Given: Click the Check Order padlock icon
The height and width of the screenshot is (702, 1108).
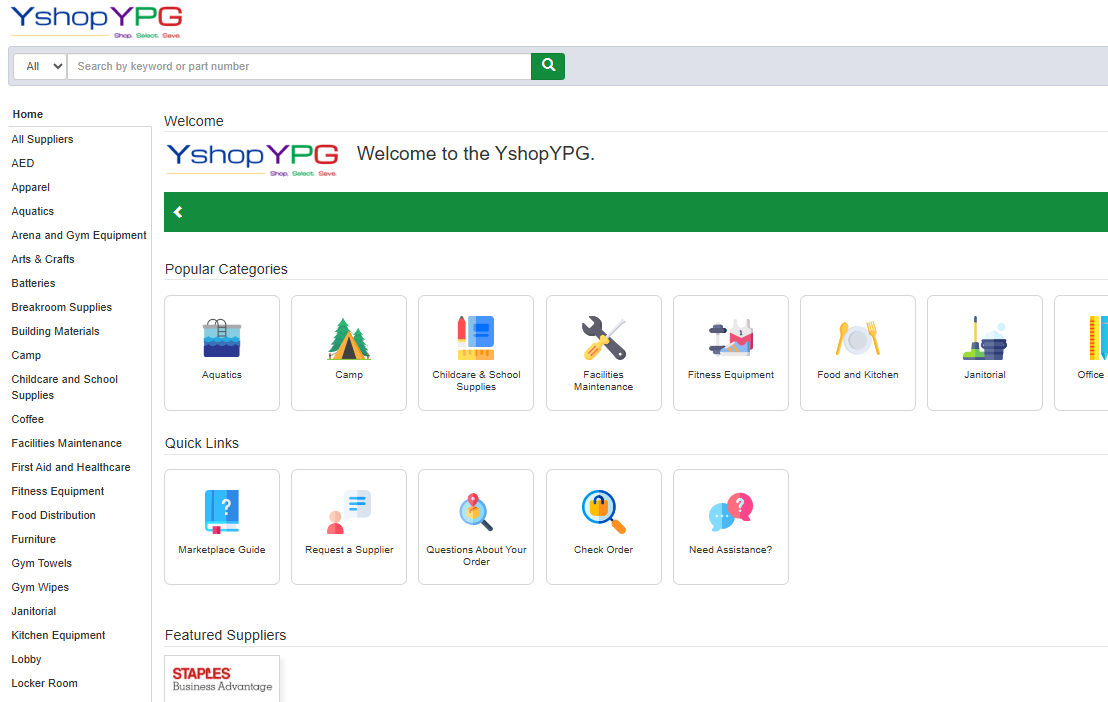Looking at the screenshot, I should pos(603,511).
